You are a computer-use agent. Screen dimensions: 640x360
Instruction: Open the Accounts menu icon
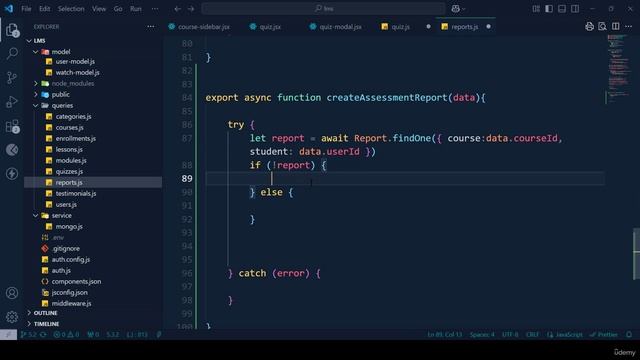(12, 293)
